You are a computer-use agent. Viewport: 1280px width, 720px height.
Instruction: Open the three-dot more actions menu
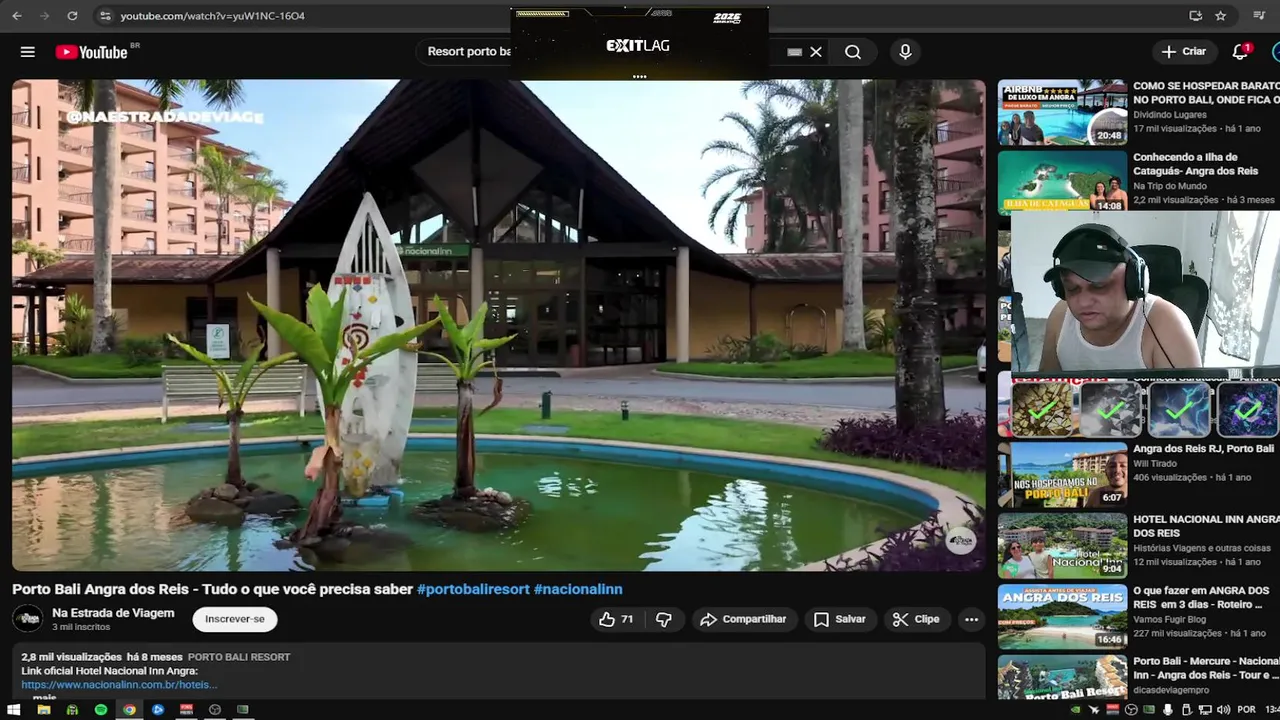pos(971,619)
